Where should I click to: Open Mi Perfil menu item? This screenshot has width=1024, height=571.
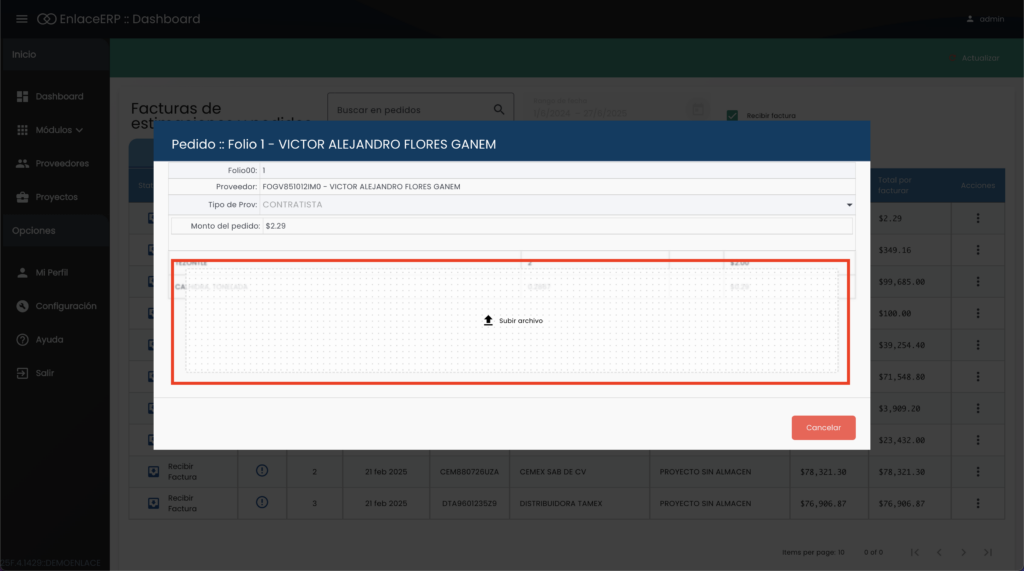click(51, 272)
